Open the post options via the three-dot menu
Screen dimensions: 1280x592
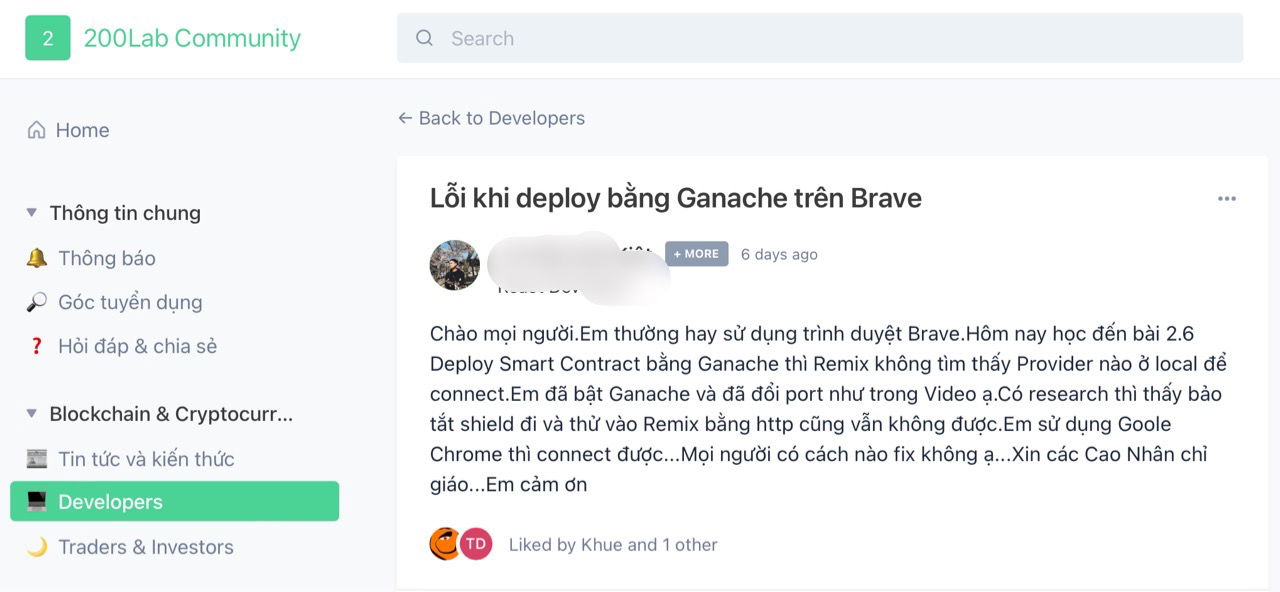[x=1228, y=198]
